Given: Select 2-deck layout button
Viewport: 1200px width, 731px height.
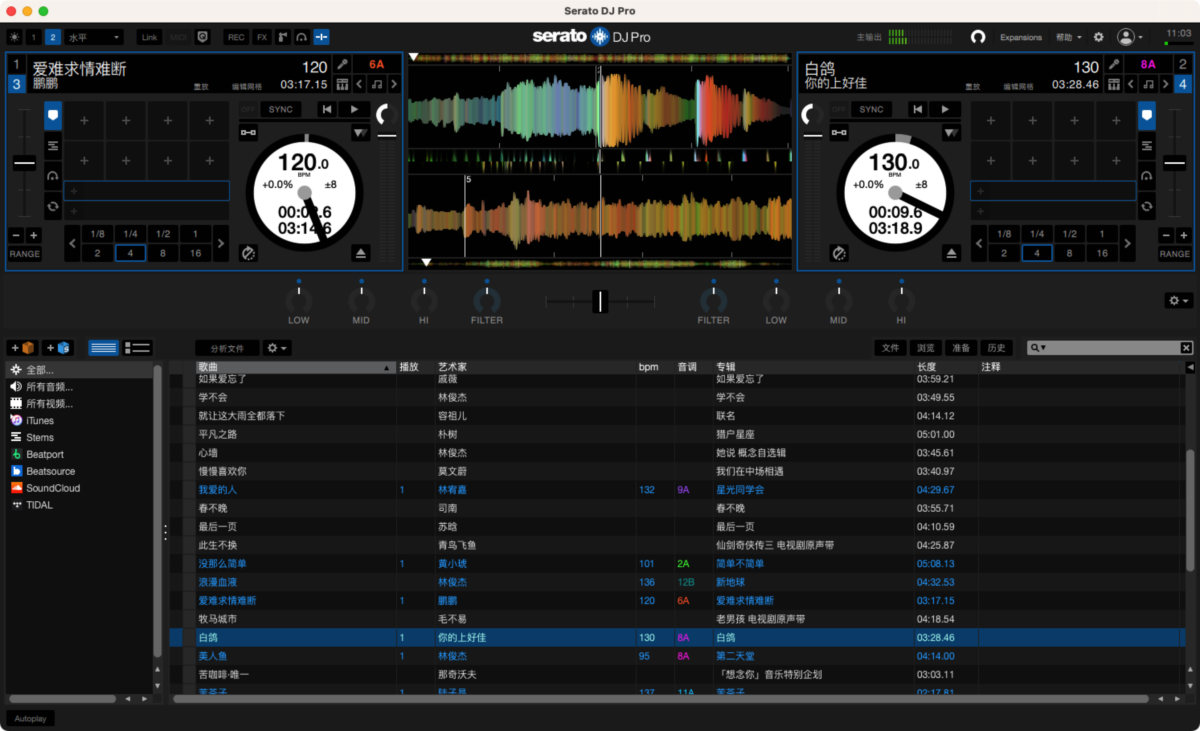Looking at the screenshot, I should pyautogui.click(x=52, y=37).
